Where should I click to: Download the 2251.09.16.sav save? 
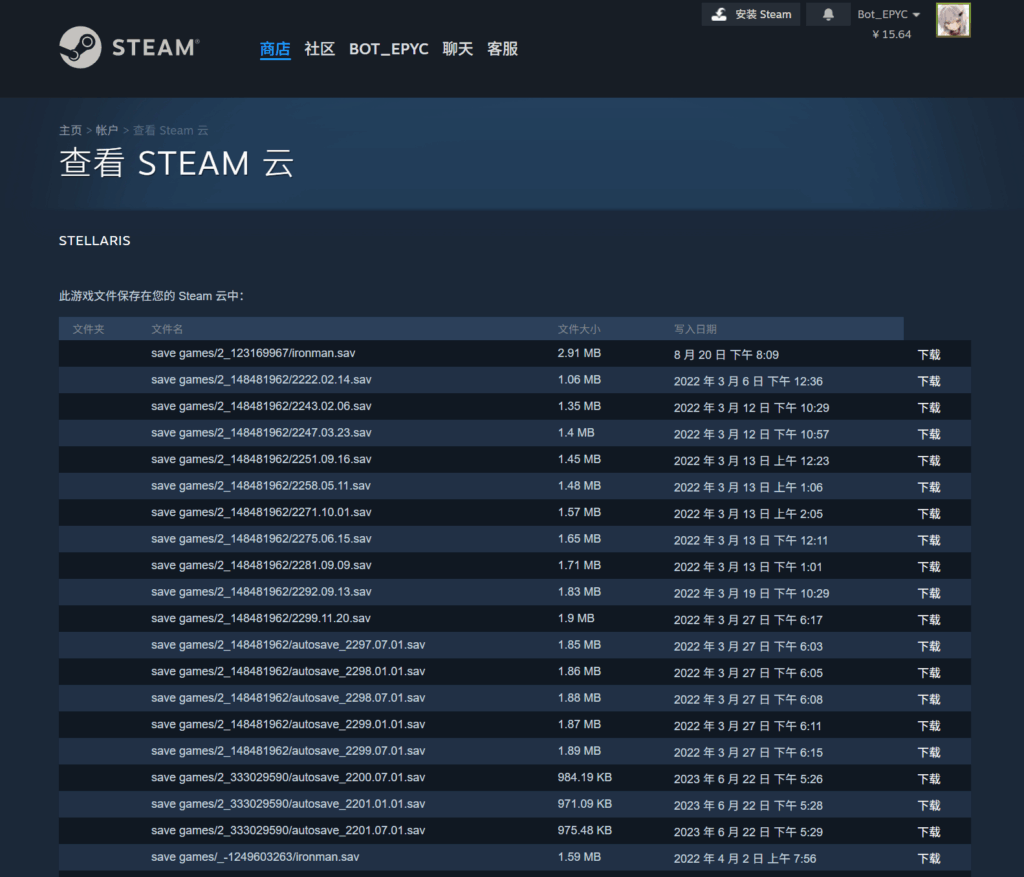[929, 461]
